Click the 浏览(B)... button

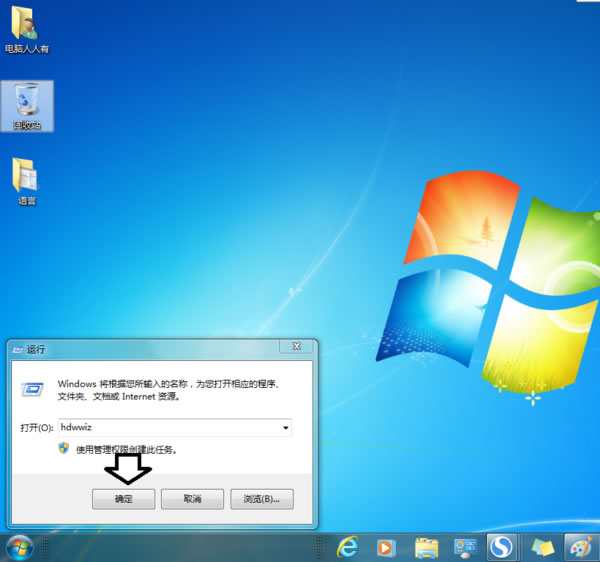click(x=262, y=499)
